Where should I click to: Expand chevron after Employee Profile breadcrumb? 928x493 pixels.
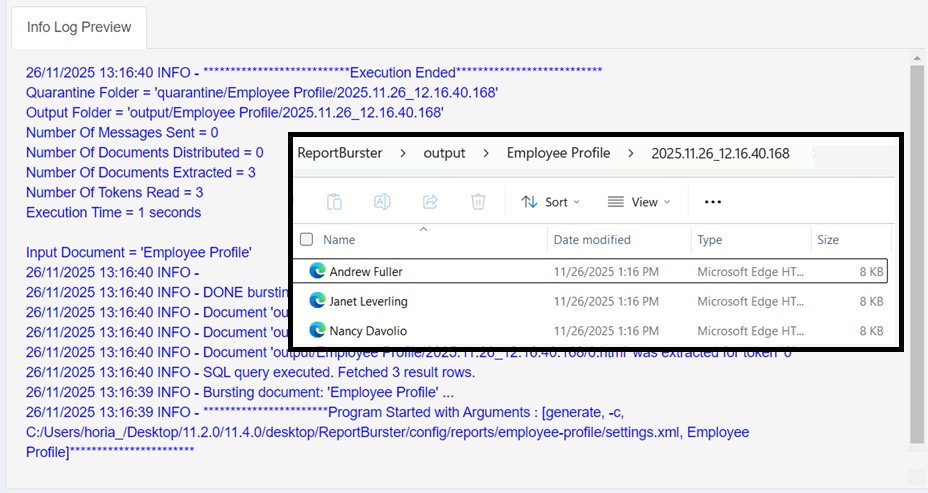[631, 153]
